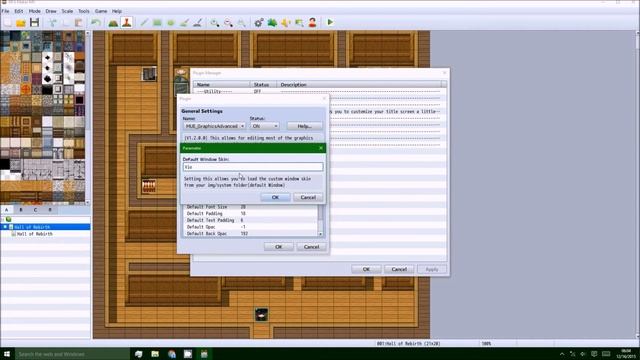Open the Sound Test icon

[285, 22]
